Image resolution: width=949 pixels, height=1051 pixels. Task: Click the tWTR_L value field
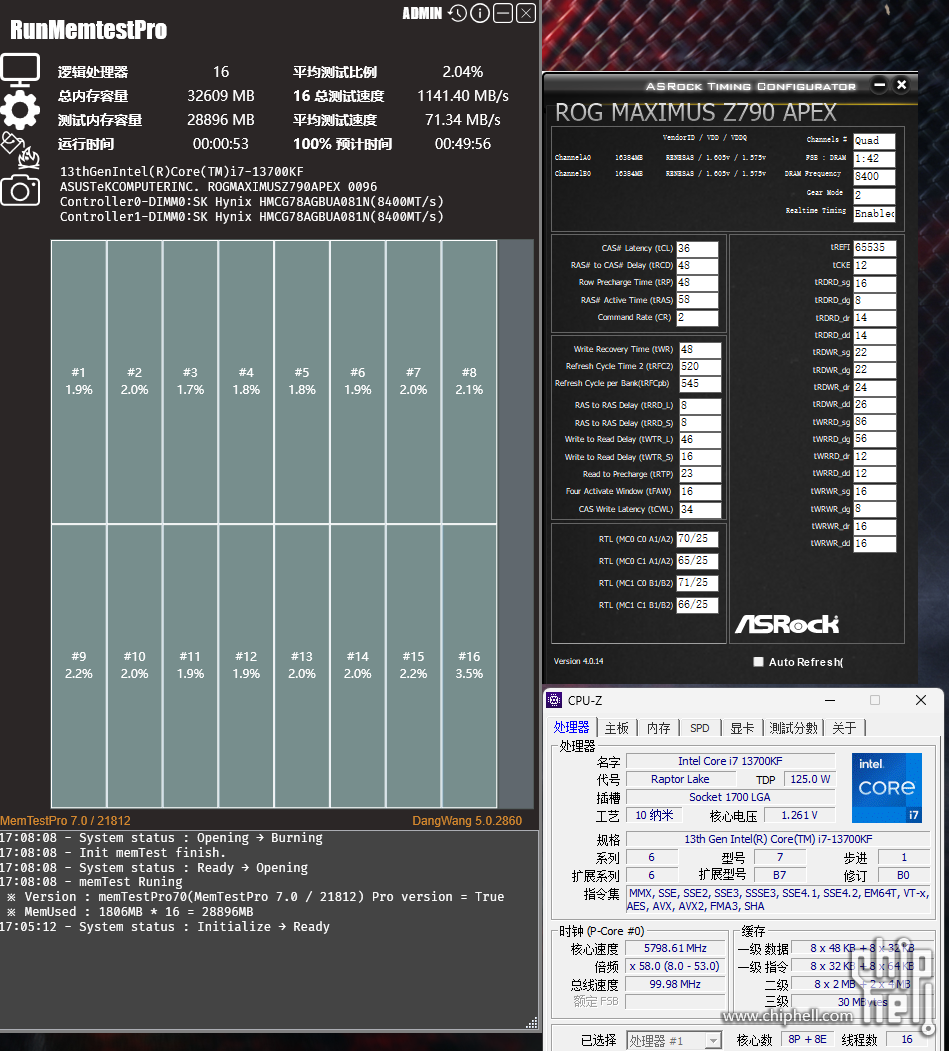coord(700,440)
